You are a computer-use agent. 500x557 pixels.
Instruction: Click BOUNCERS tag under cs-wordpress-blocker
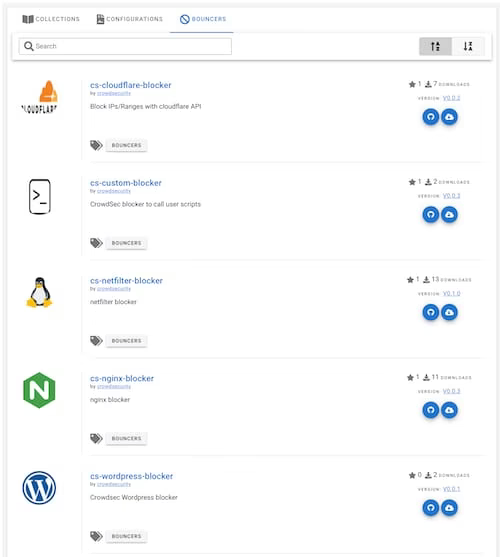126,536
